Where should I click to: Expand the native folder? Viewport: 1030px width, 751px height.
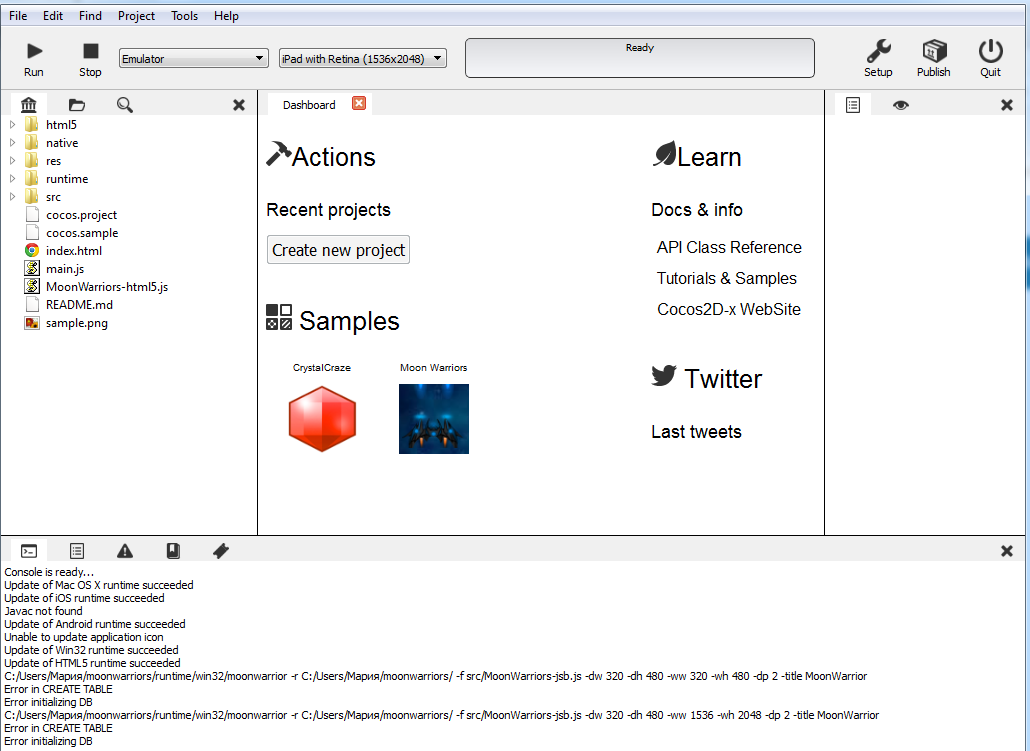tap(12, 142)
